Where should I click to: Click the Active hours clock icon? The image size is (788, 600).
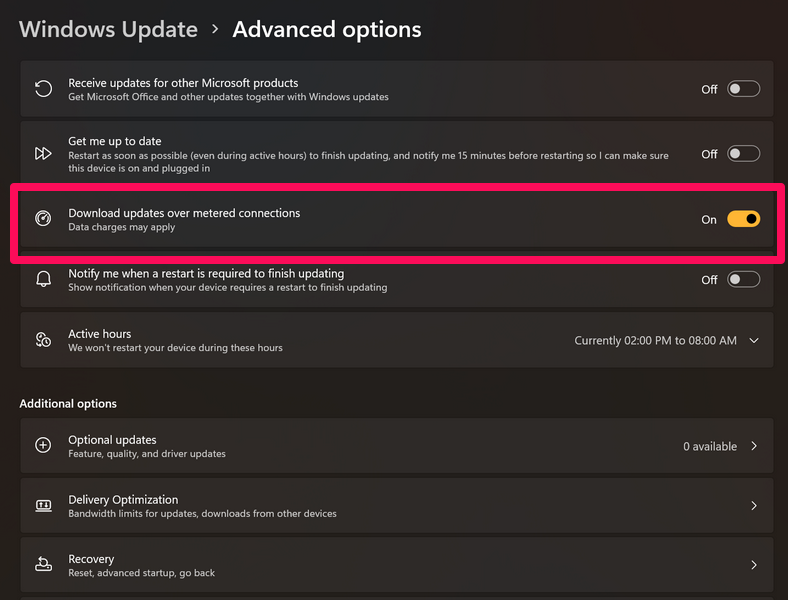[x=43, y=340]
